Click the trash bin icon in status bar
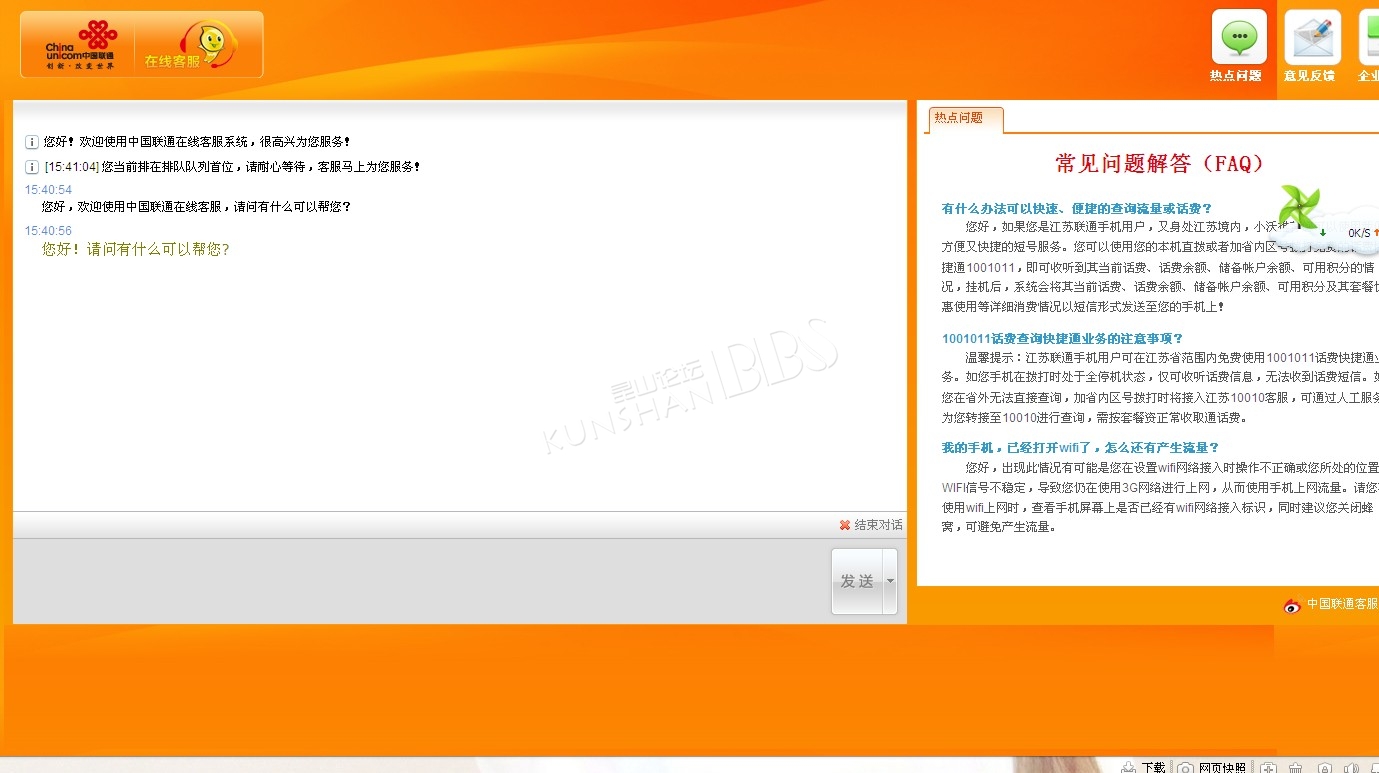Viewport: 1379px width, 773px height. click(x=1295, y=767)
